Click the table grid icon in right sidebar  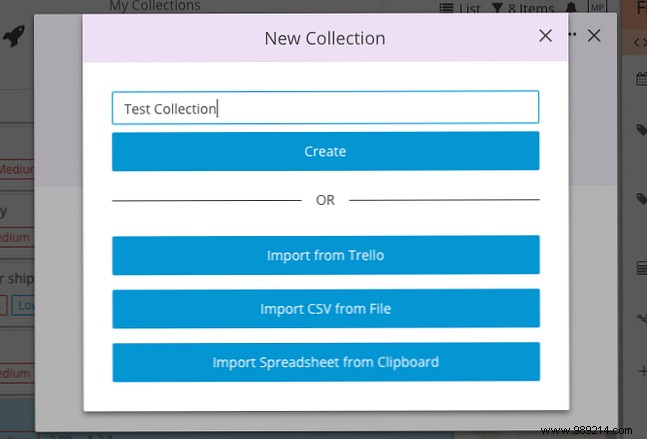tap(642, 268)
